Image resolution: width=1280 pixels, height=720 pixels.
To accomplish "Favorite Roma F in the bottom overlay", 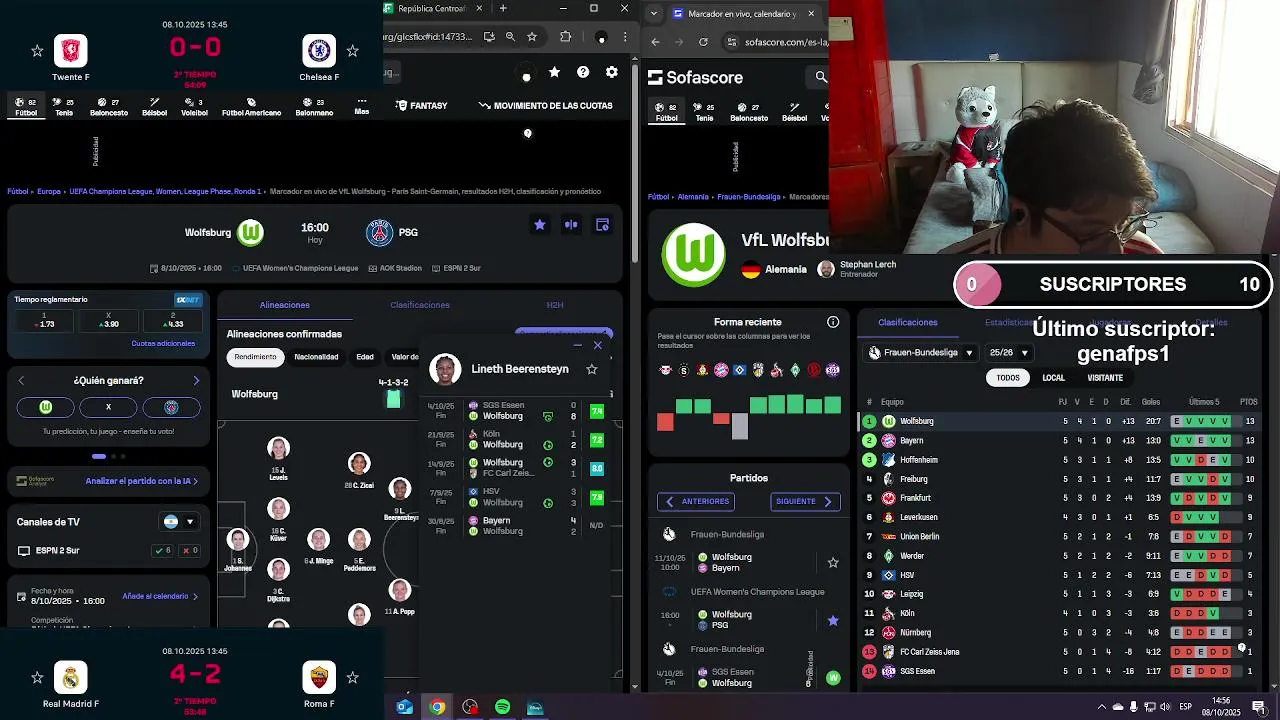I will click(x=352, y=678).
